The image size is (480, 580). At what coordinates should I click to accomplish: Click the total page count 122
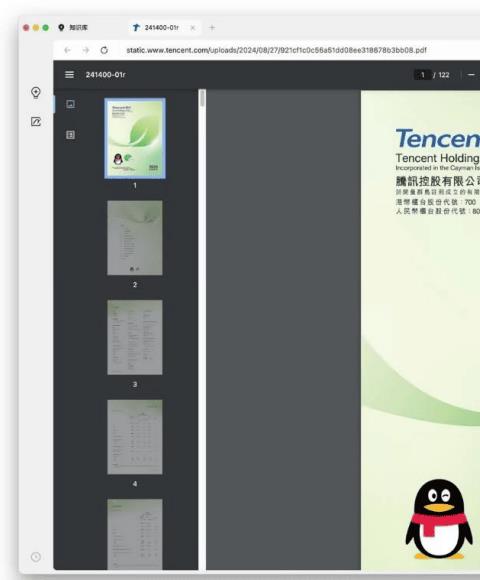tap(444, 75)
